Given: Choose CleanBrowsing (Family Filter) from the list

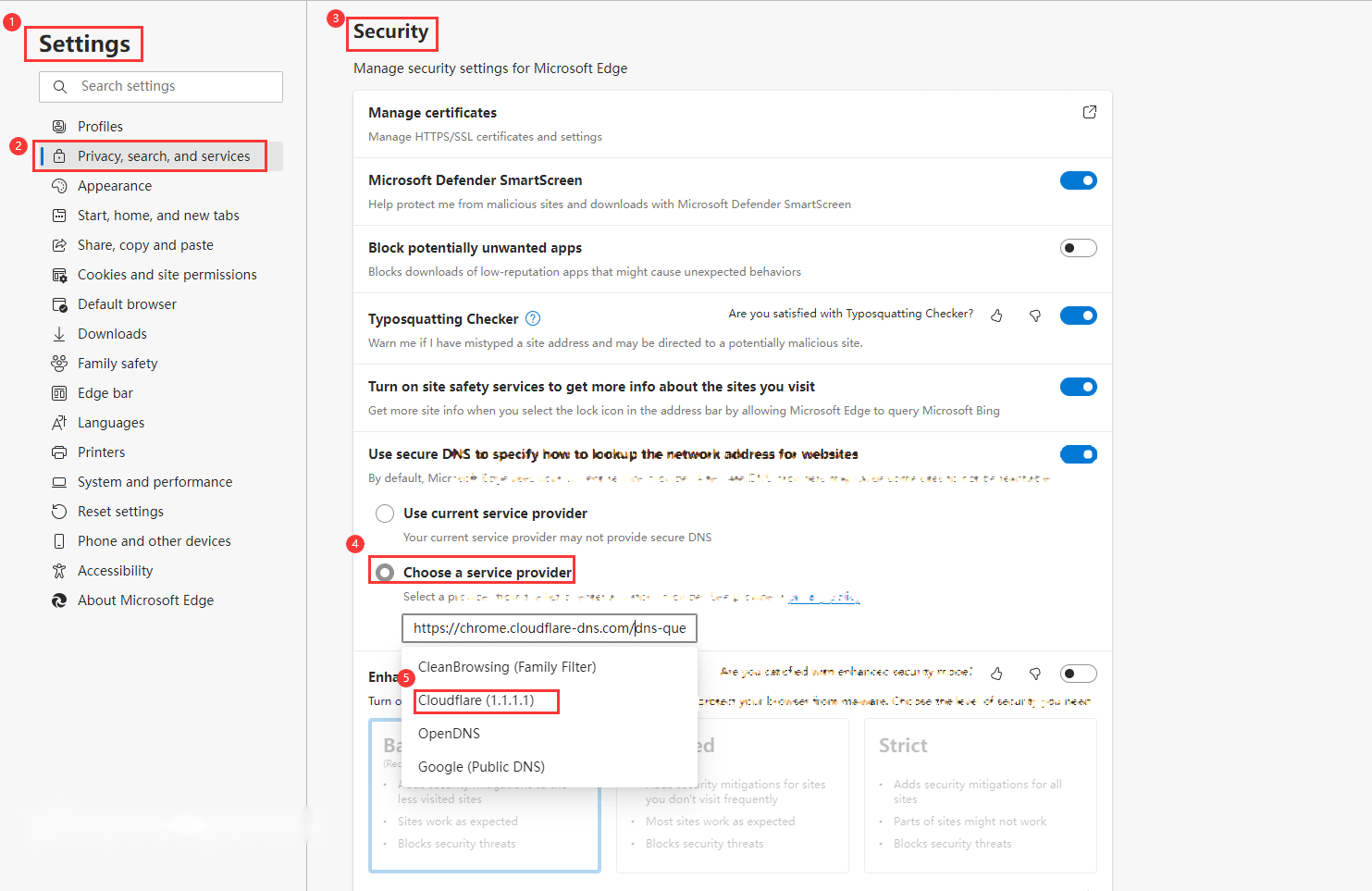Looking at the screenshot, I should [x=550, y=667].
